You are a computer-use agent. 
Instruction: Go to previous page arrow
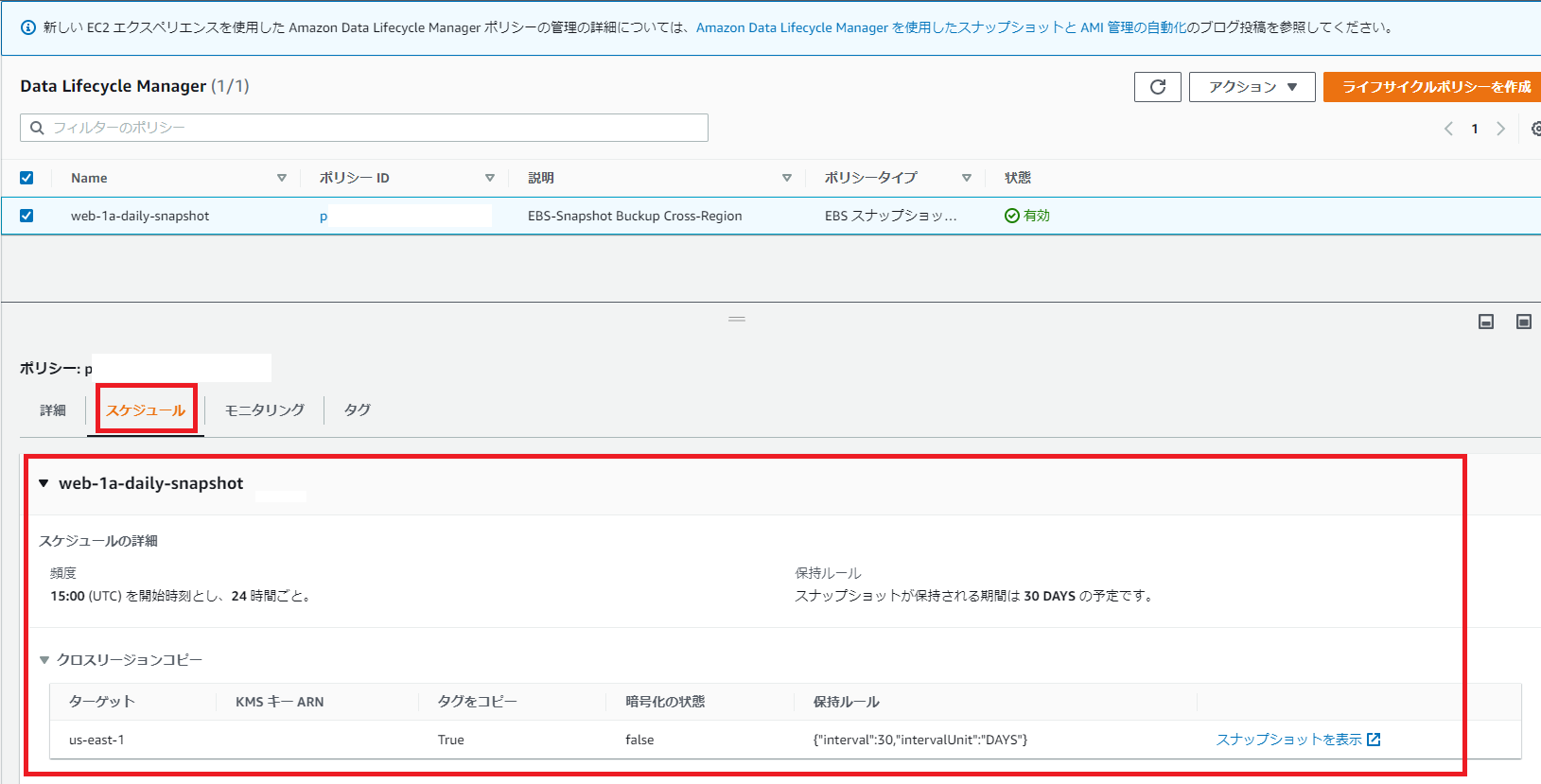click(x=1448, y=129)
